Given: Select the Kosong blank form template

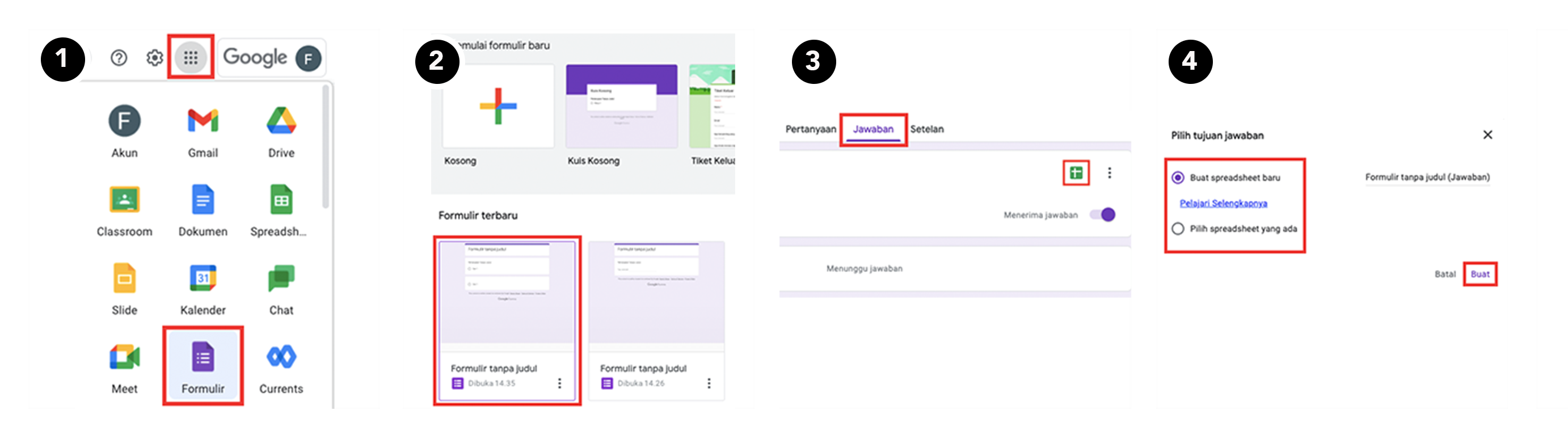Looking at the screenshot, I should coord(498,107).
